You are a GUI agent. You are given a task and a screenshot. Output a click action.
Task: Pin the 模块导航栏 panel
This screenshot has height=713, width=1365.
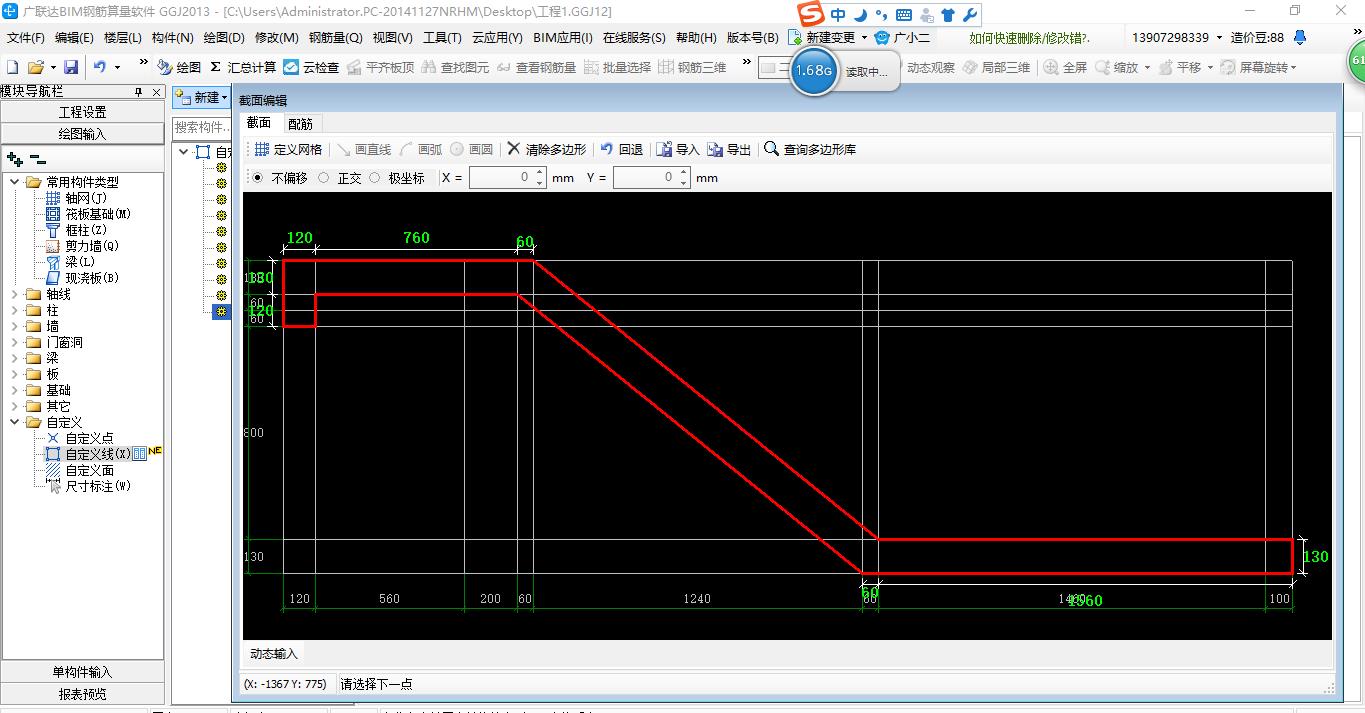click(x=138, y=91)
